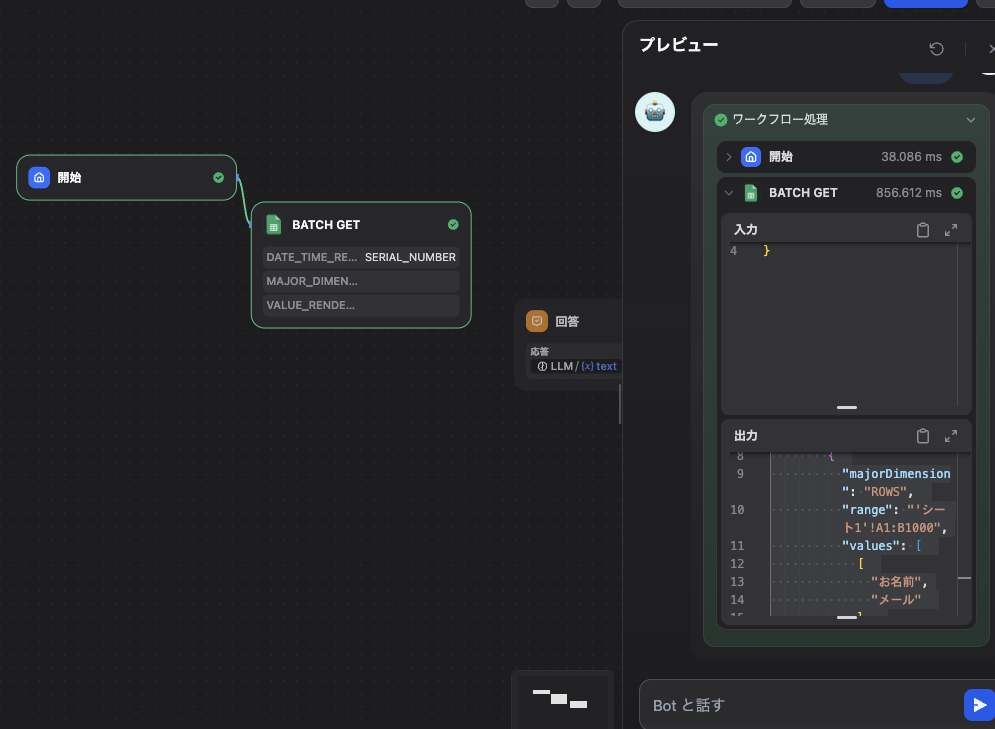The width and height of the screenshot is (995, 729).
Task: Click the 回答 node title
Action: click(567, 322)
